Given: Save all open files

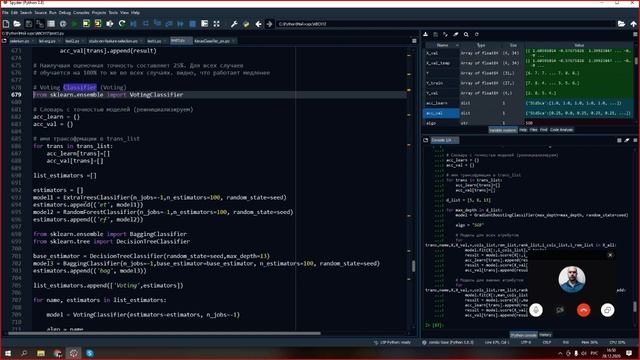Looking at the screenshot, I should pyautogui.click(x=40, y=24).
